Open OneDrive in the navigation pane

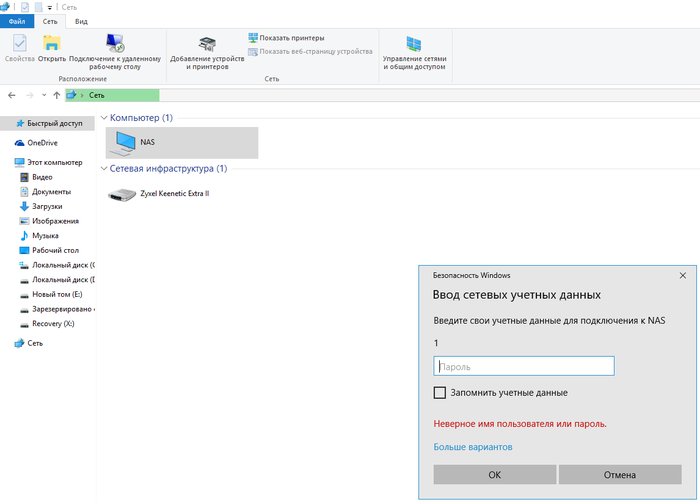coord(42,143)
